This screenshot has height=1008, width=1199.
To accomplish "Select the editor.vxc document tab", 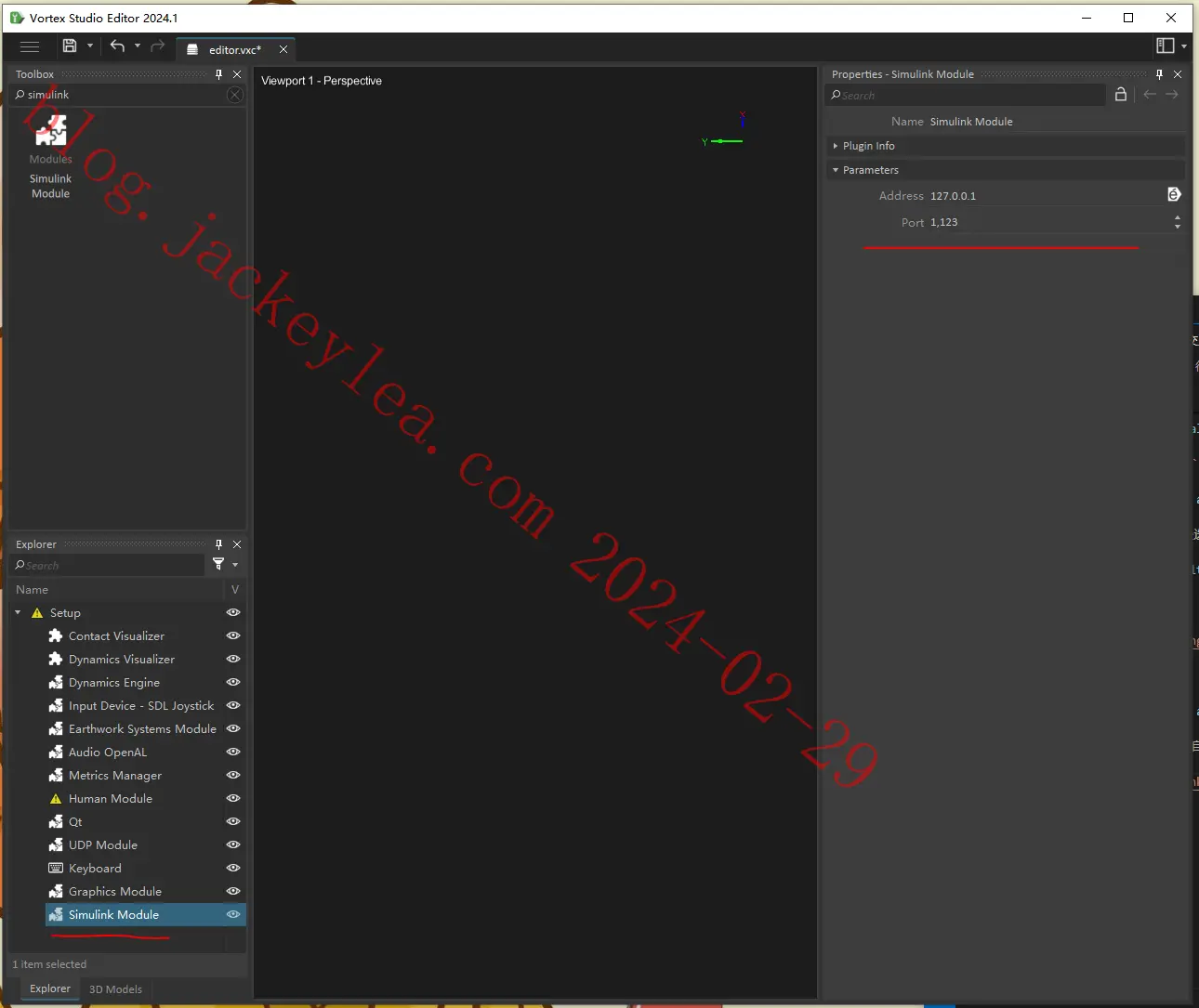I will (x=234, y=49).
